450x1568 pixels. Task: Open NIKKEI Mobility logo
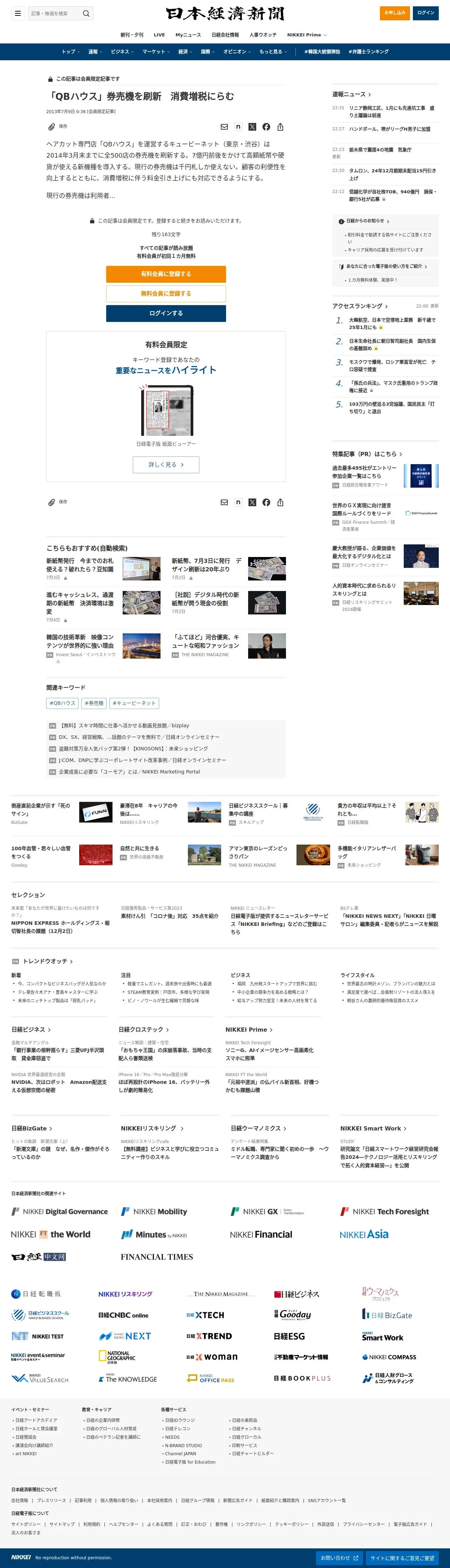(154, 1212)
